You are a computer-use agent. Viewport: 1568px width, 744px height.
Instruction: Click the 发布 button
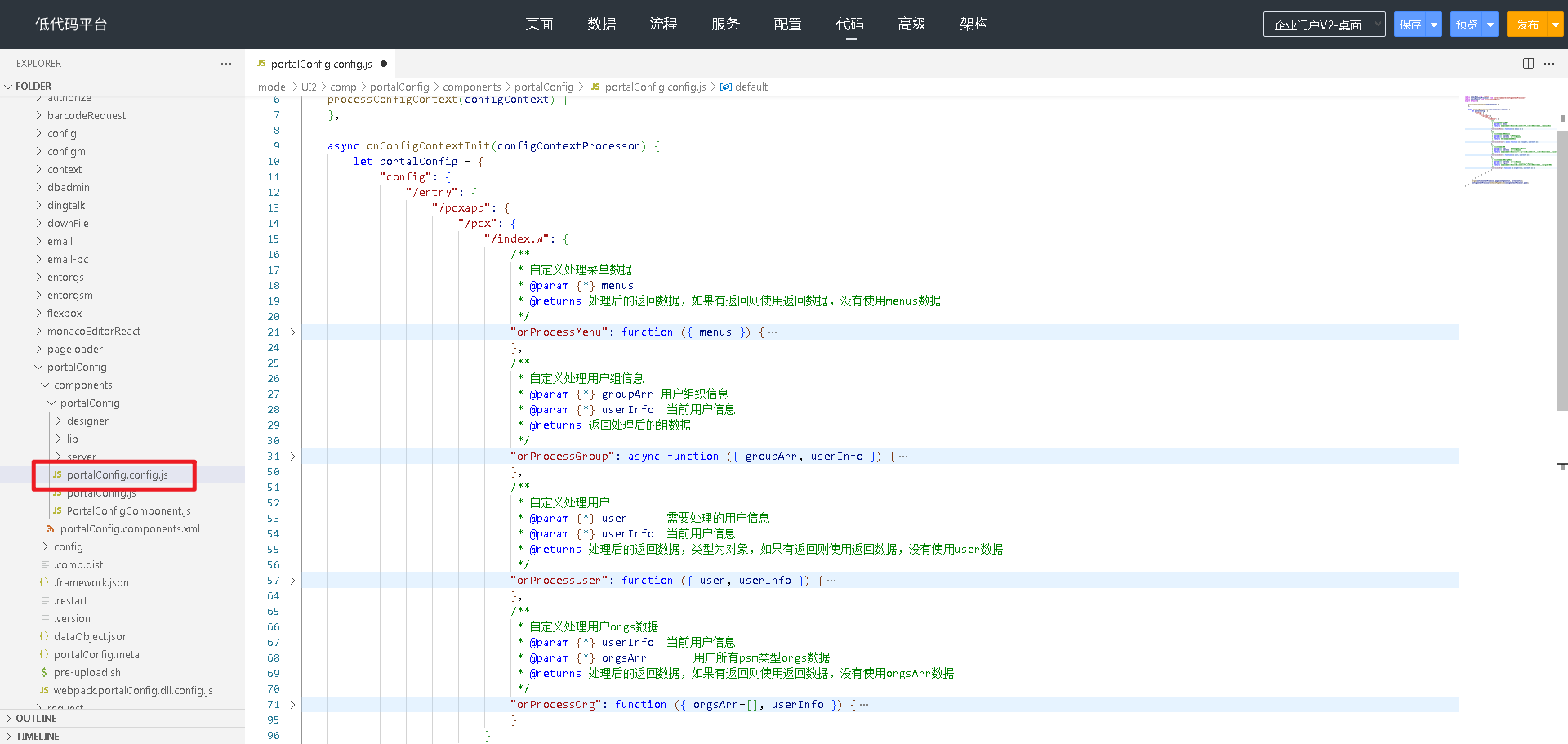click(1528, 25)
